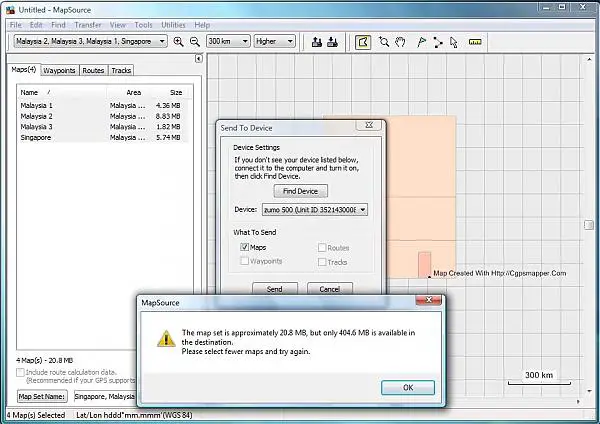
Task: Click the Find Device button
Action: (300, 191)
